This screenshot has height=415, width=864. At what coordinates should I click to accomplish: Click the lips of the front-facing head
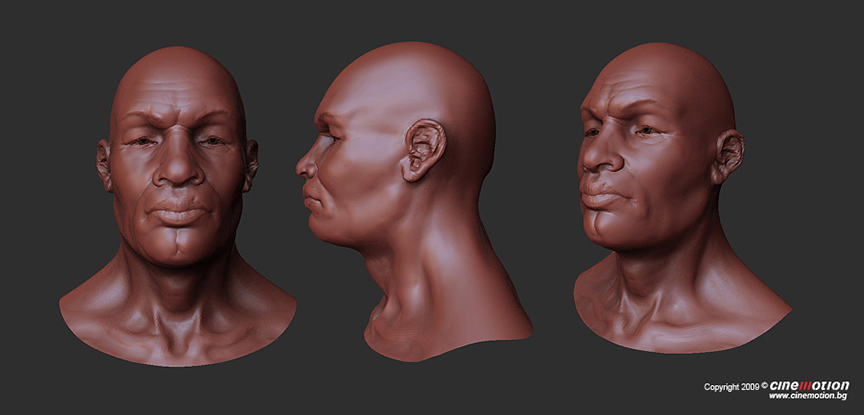[179, 214]
